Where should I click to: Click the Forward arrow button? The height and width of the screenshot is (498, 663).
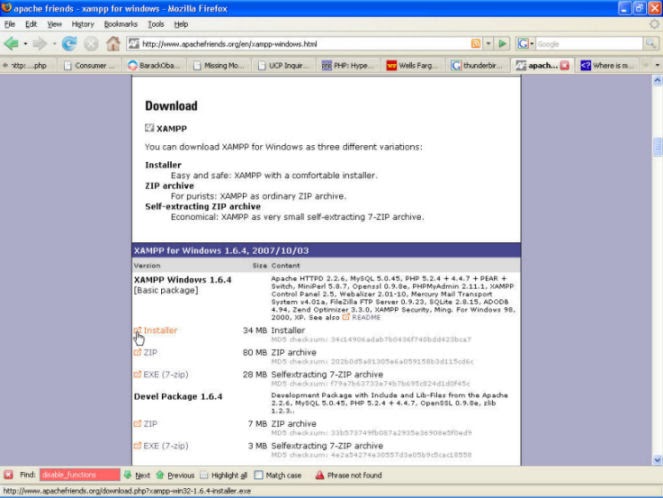pyautogui.click(x=40, y=44)
